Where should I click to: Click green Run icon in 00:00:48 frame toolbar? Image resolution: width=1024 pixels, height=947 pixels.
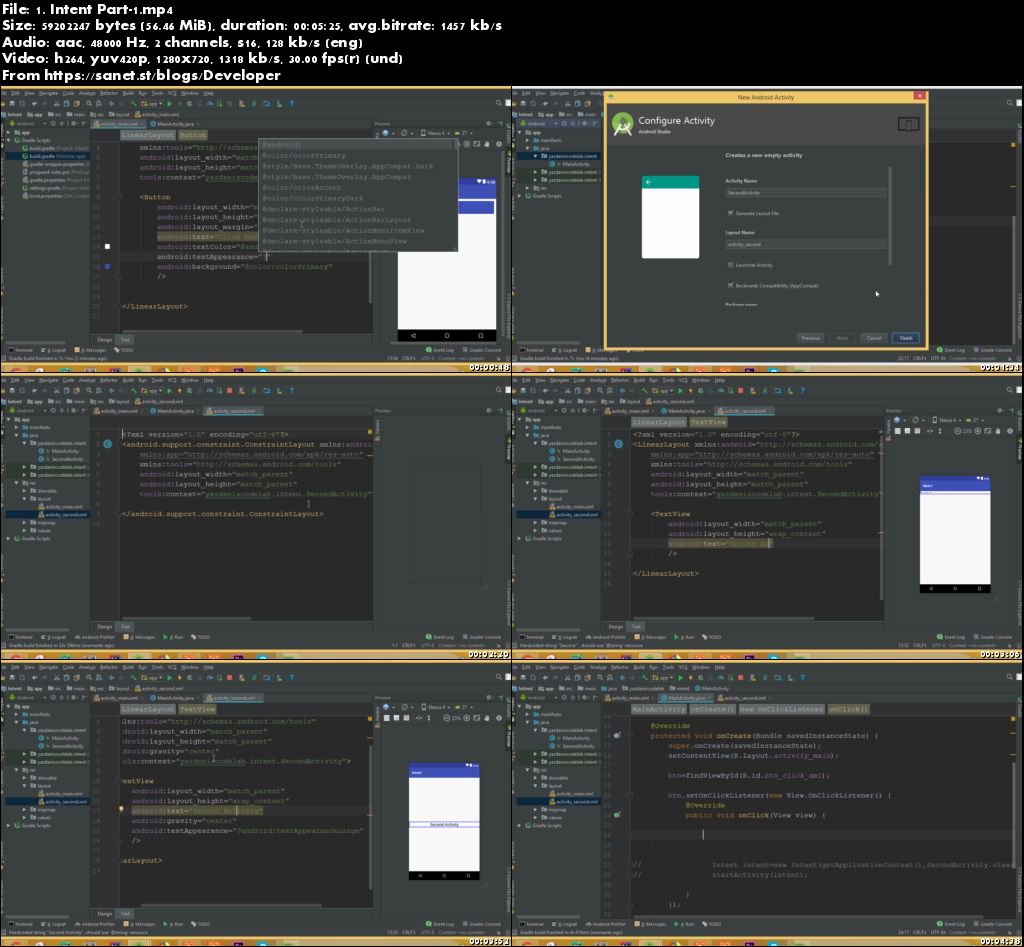(x=170, y=104)
